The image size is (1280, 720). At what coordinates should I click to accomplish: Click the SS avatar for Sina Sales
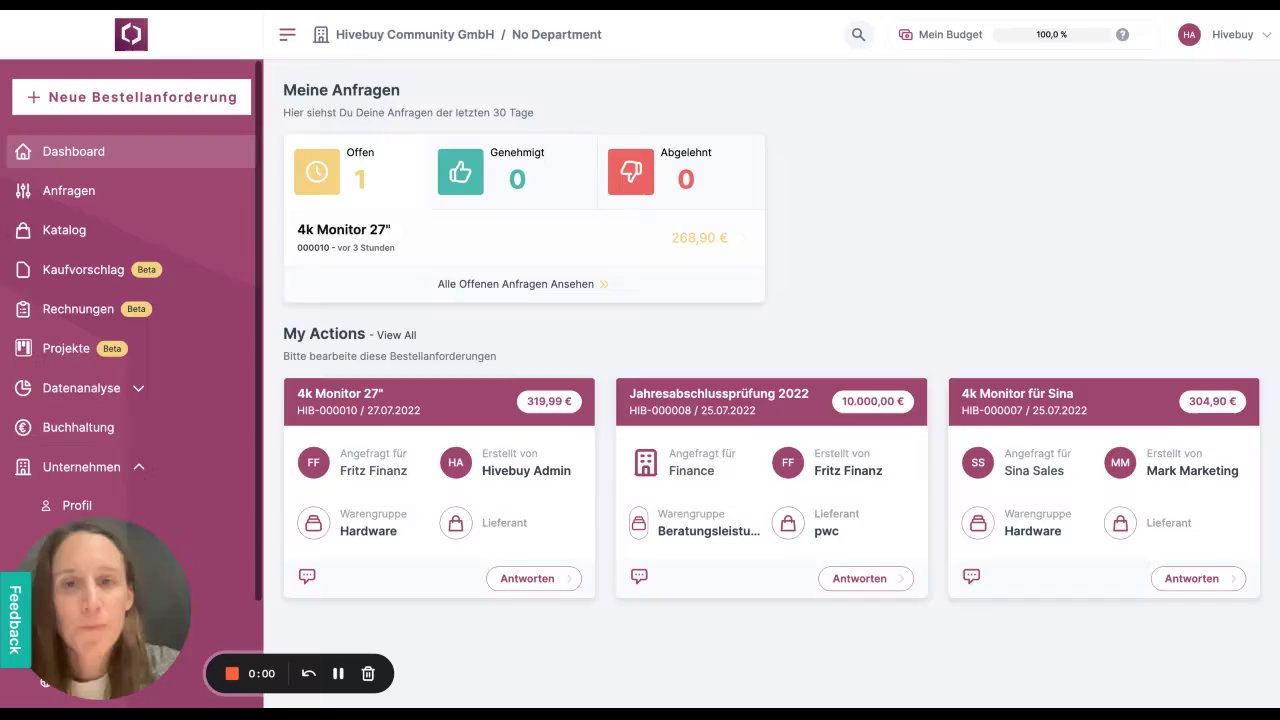[x=978, y=462]
